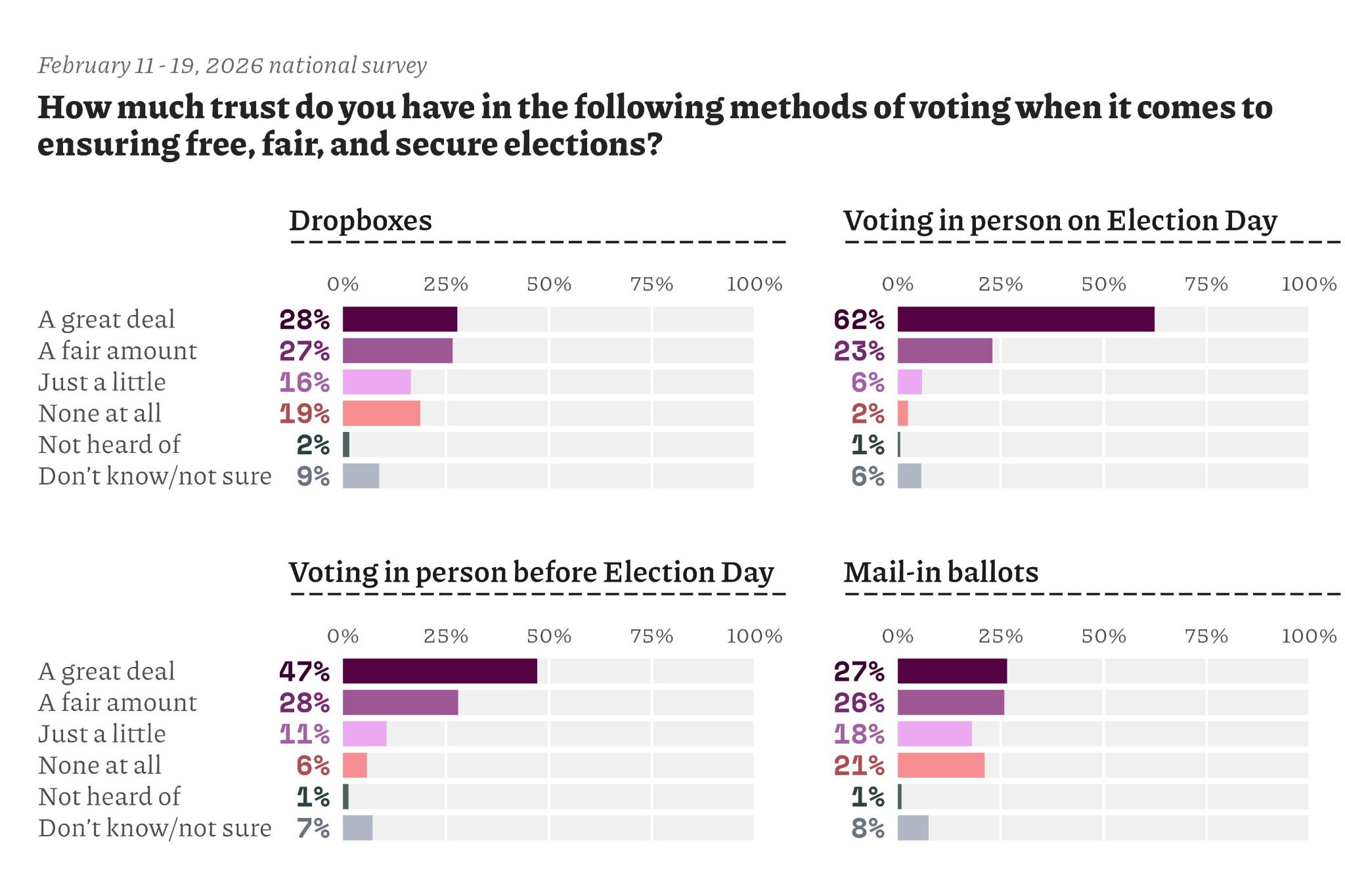The height and width of the screenshot is (896, 1345).
Task: Click the Dropboxes 'Just a little' 16% bar
Action: click(376, 382)
